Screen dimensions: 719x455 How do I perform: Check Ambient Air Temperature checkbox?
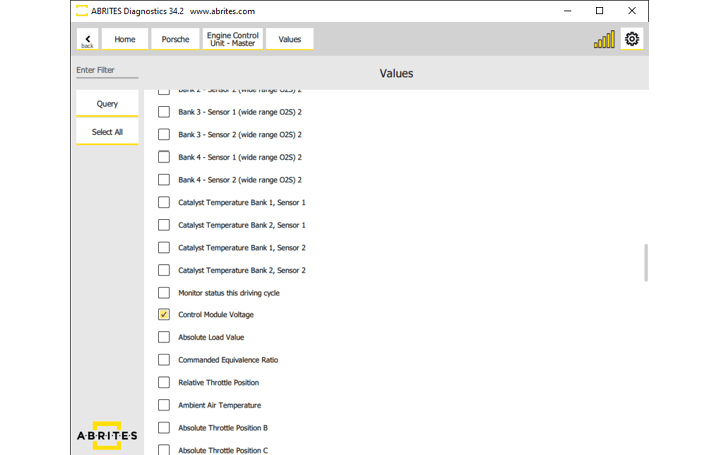pyautogui.click(x=164, y=405)
